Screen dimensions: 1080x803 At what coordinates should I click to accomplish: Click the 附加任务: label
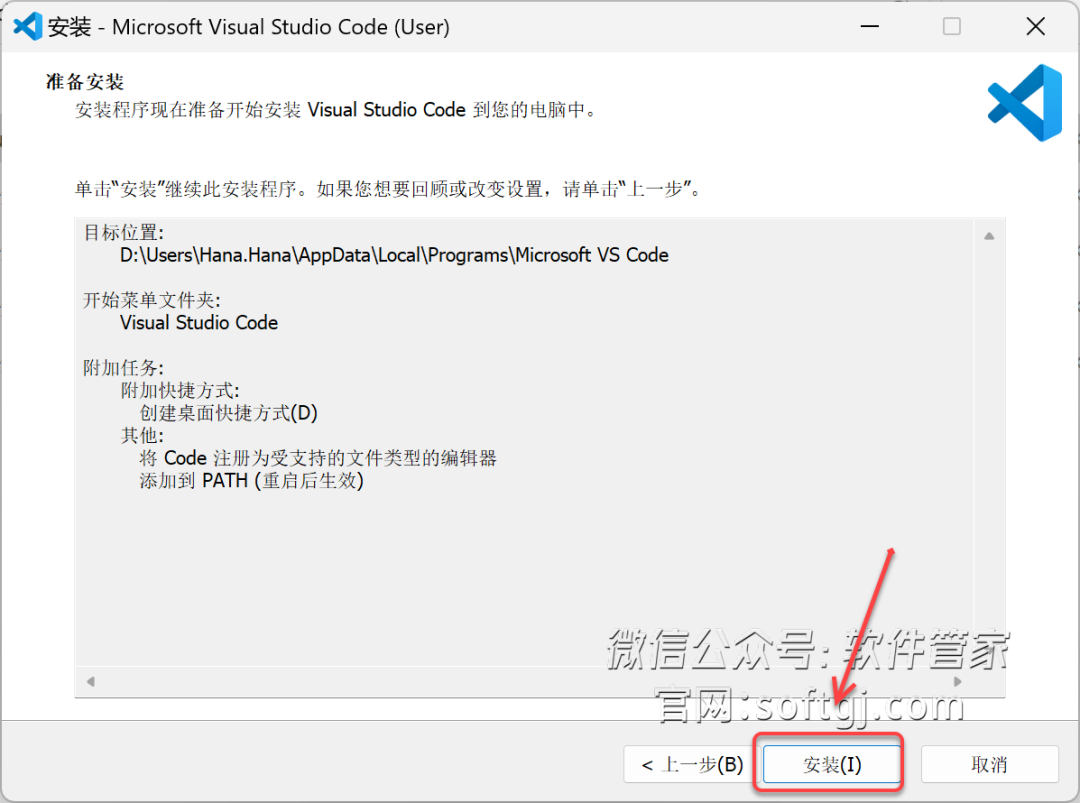123,368
